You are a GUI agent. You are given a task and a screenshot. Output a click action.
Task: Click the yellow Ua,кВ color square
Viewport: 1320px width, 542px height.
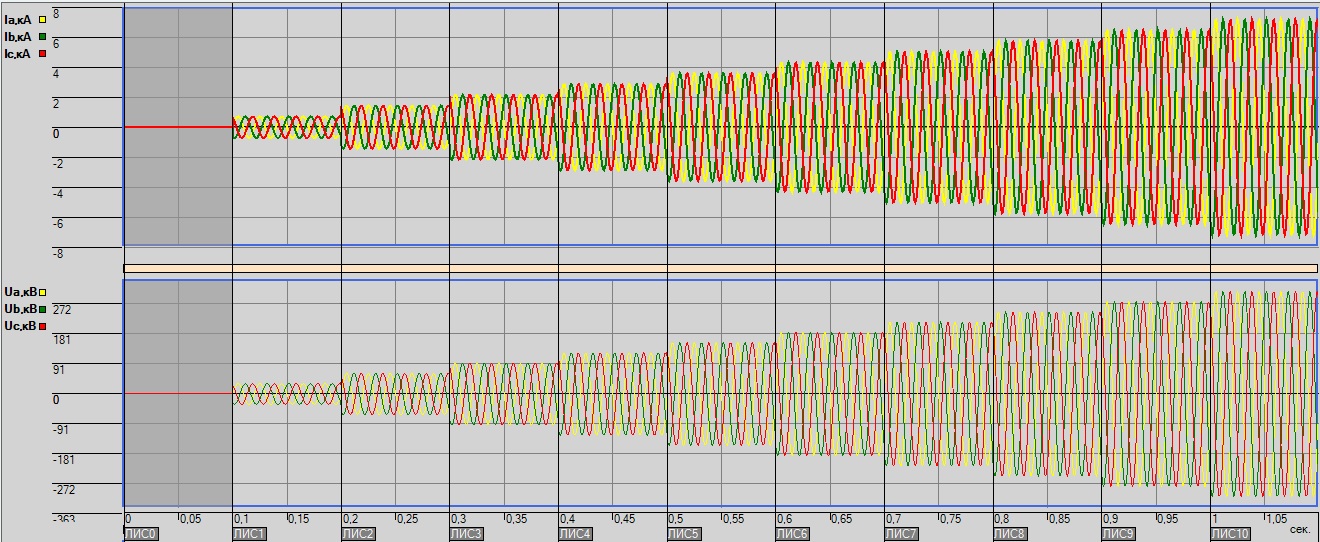(x=42, y=291)
